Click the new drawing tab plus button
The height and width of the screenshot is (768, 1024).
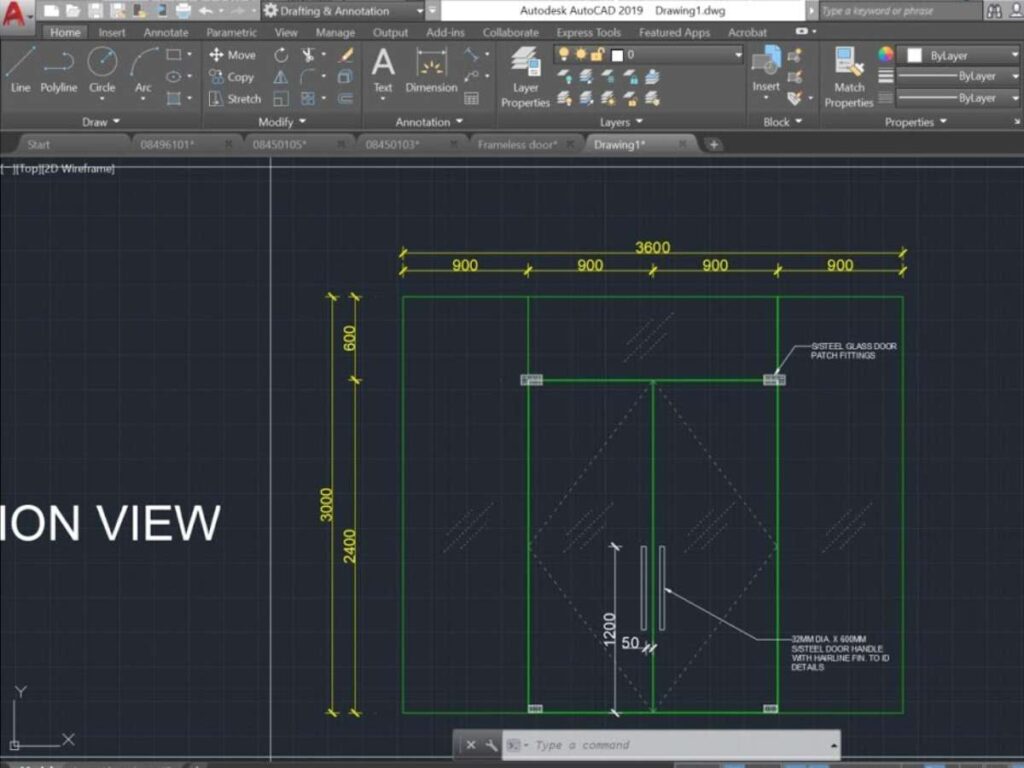714,144
